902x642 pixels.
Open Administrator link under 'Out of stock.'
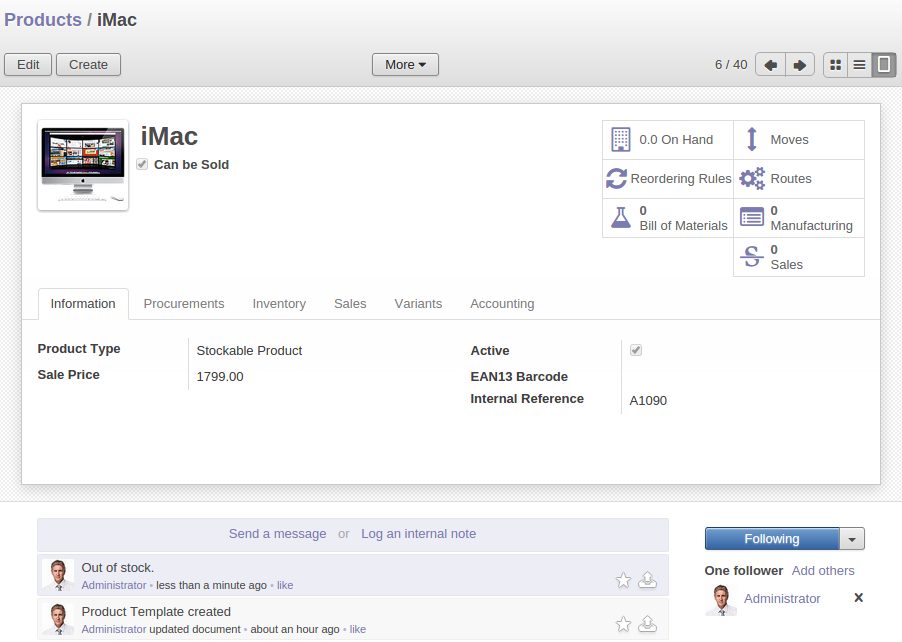tap(114, 585)
